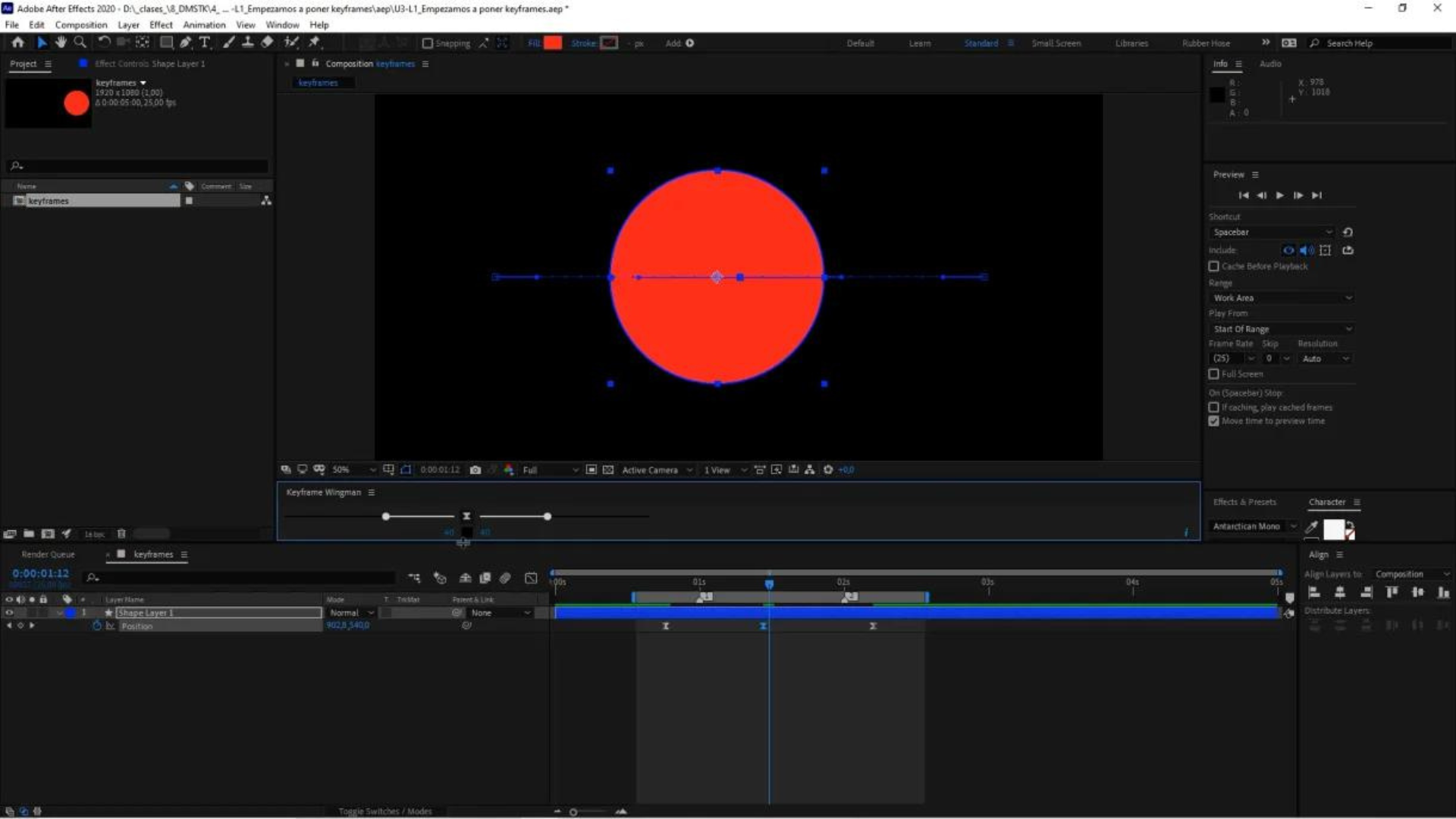Switch to the Small Screen workspace
This screenshot has height=819, width=1456.
click(1056, 43)
